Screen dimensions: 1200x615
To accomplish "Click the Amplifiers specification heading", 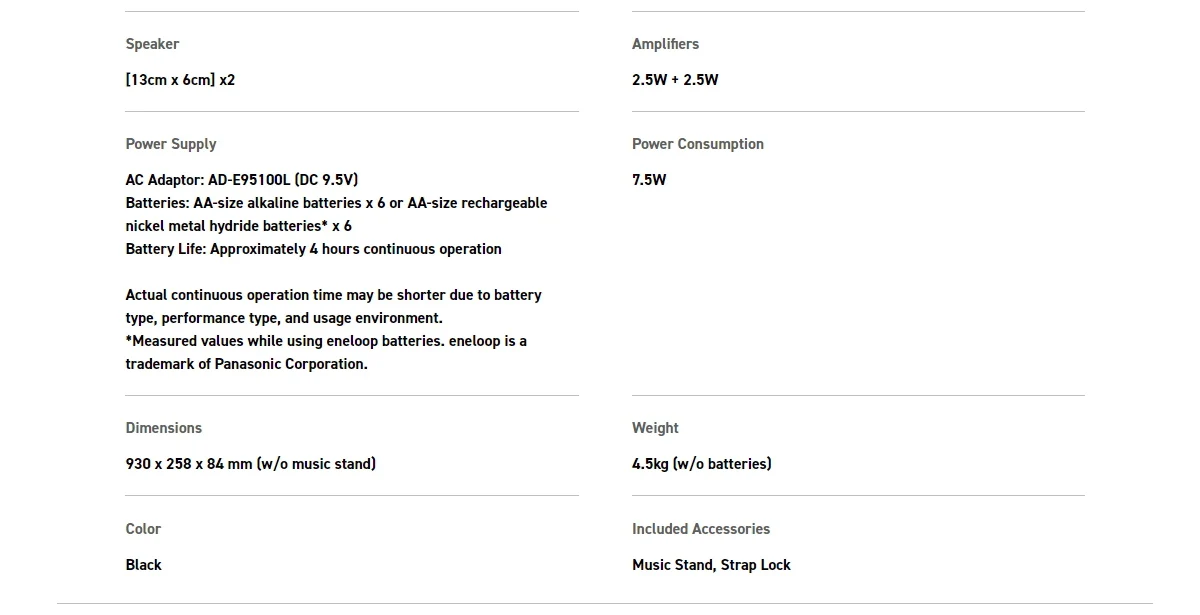I will click(665, 44).
